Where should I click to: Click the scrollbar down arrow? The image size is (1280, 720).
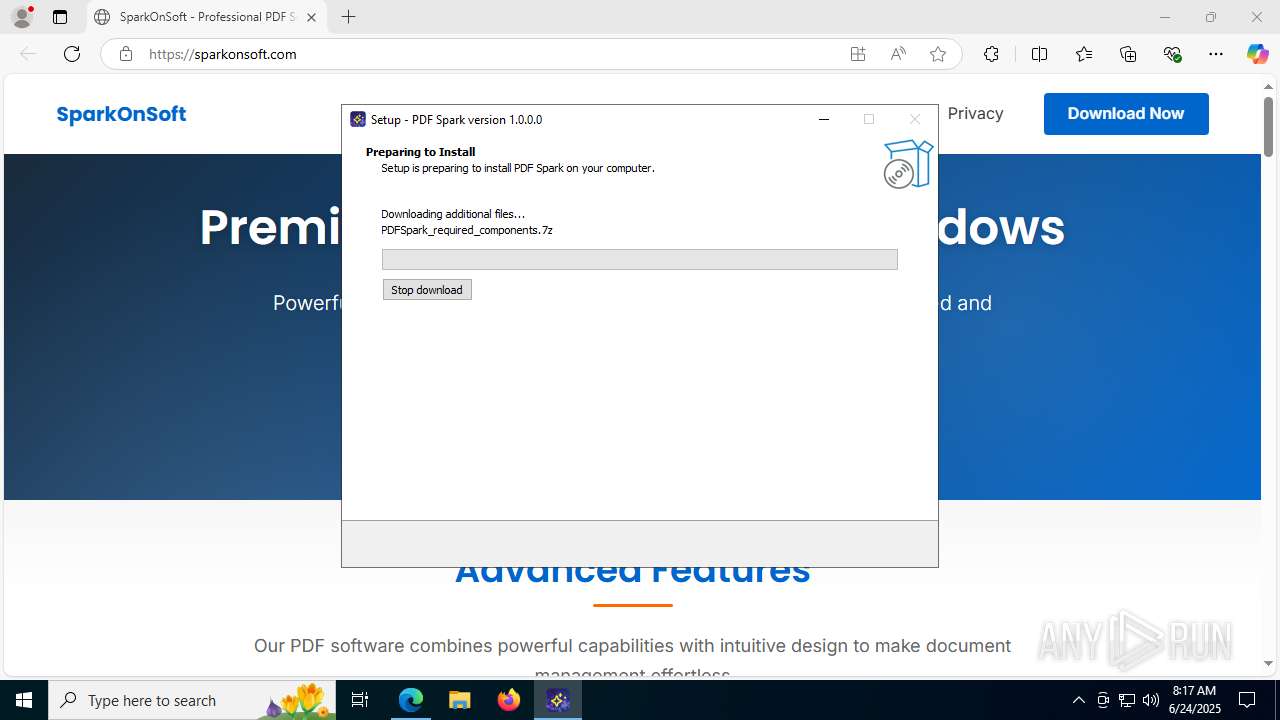pyautogui.click(x=1268, y=664)
